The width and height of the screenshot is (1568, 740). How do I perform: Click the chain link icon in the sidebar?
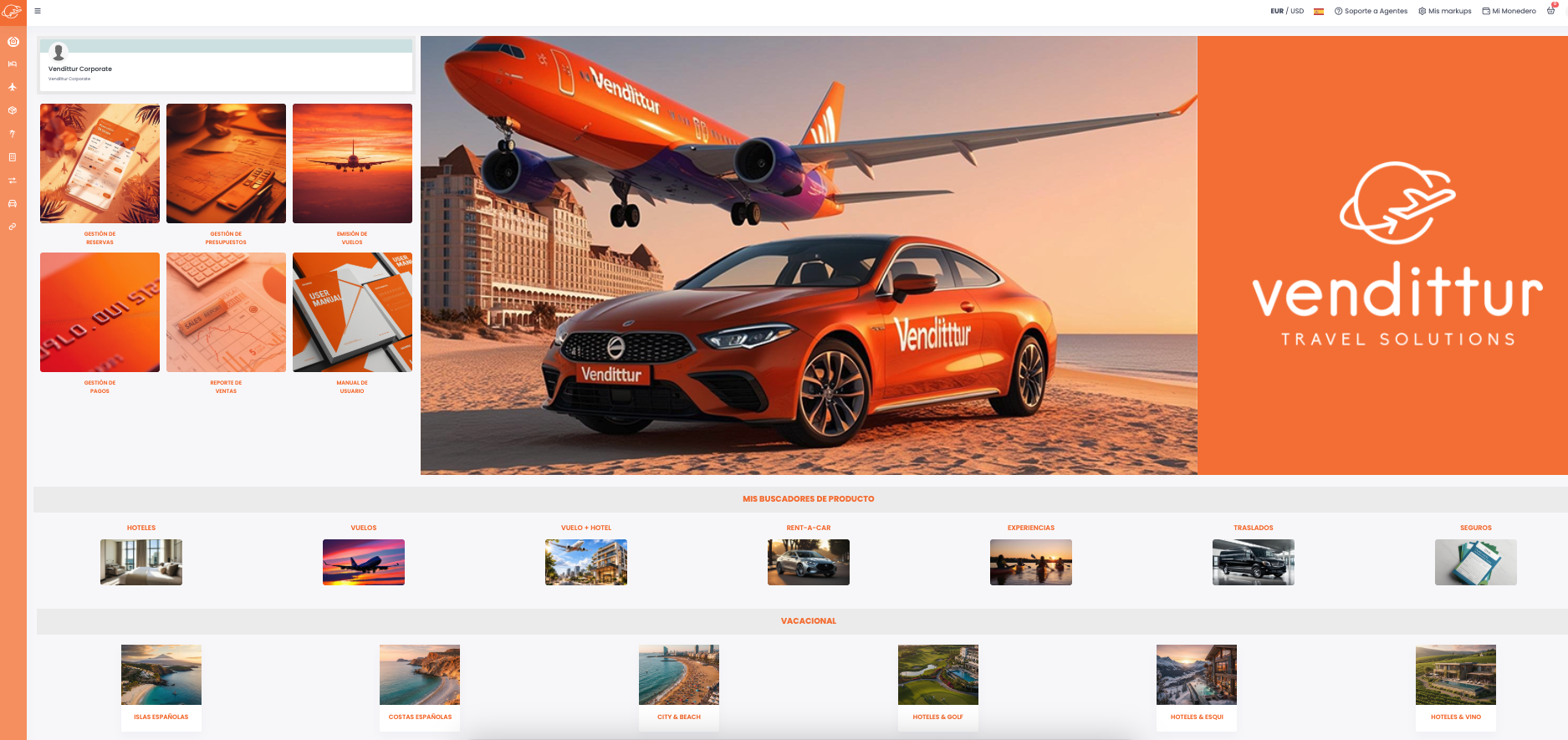click(x=13, y=227)
